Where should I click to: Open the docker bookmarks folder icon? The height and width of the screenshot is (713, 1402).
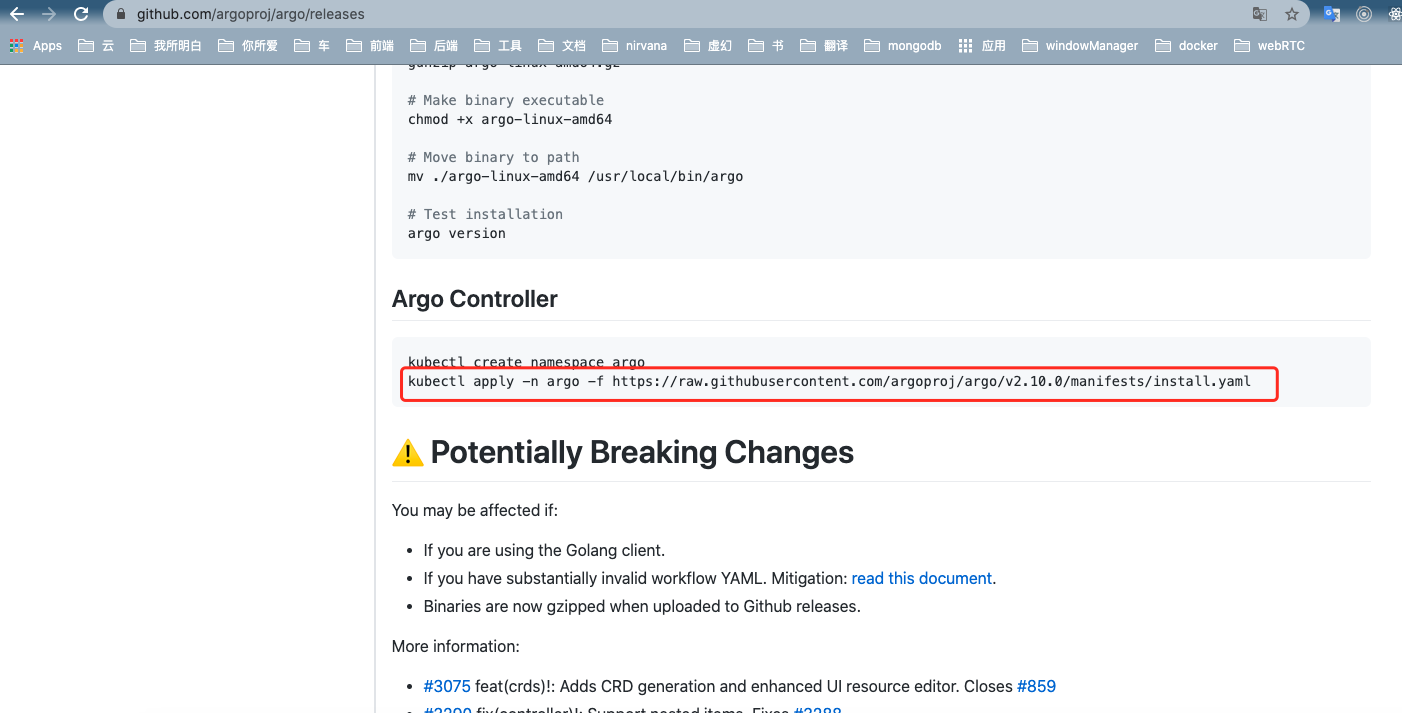pos(1162,45)
